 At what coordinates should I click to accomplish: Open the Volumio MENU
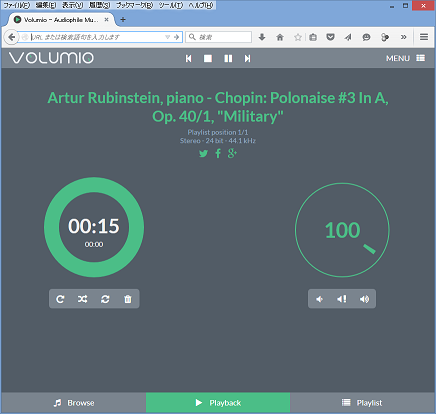coord(405,58)
